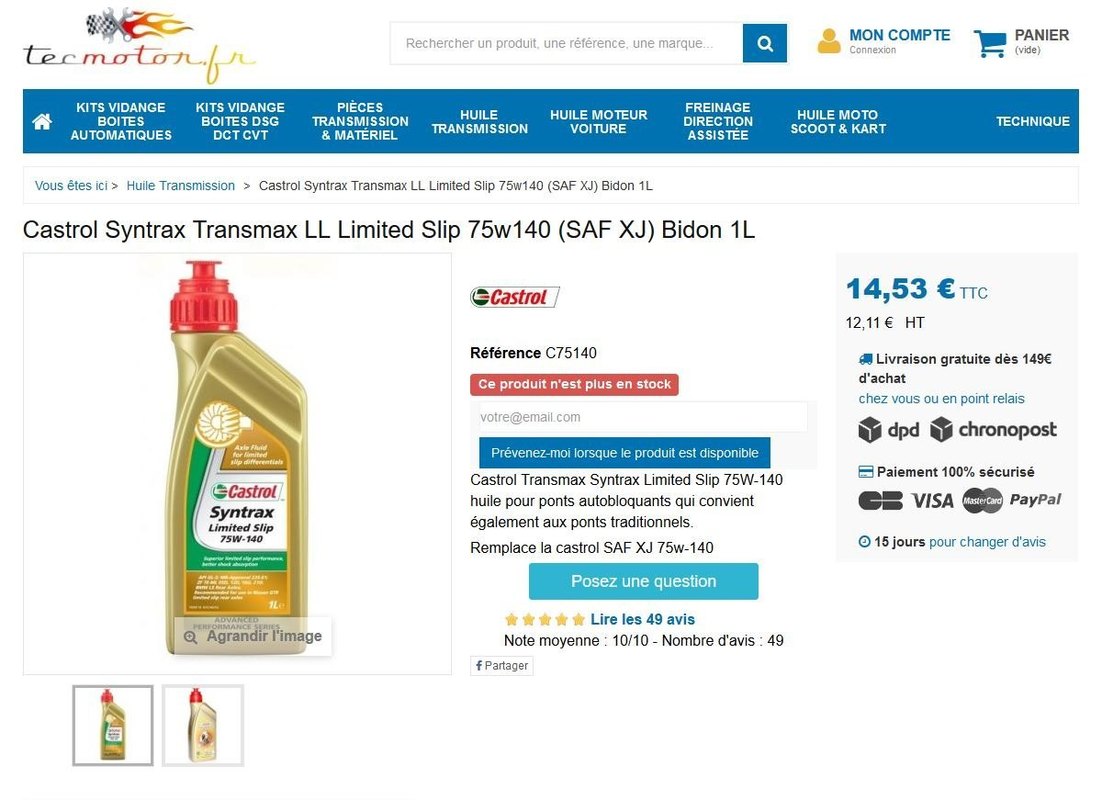Select the second bottle thumbnail
1102x800 pixels.
(203, 725)
